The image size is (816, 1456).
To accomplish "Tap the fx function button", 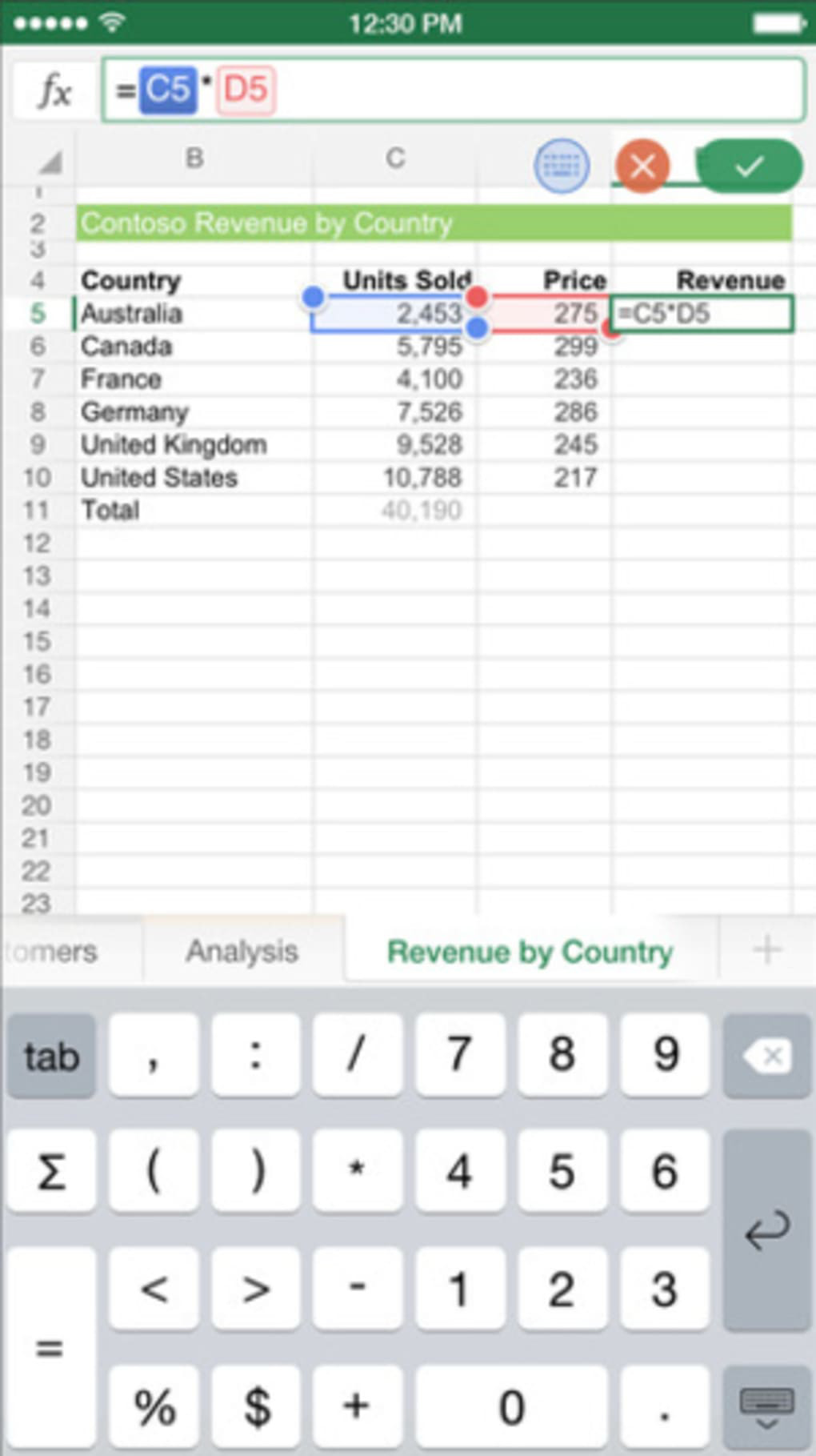I will click(x=54, y=90).
